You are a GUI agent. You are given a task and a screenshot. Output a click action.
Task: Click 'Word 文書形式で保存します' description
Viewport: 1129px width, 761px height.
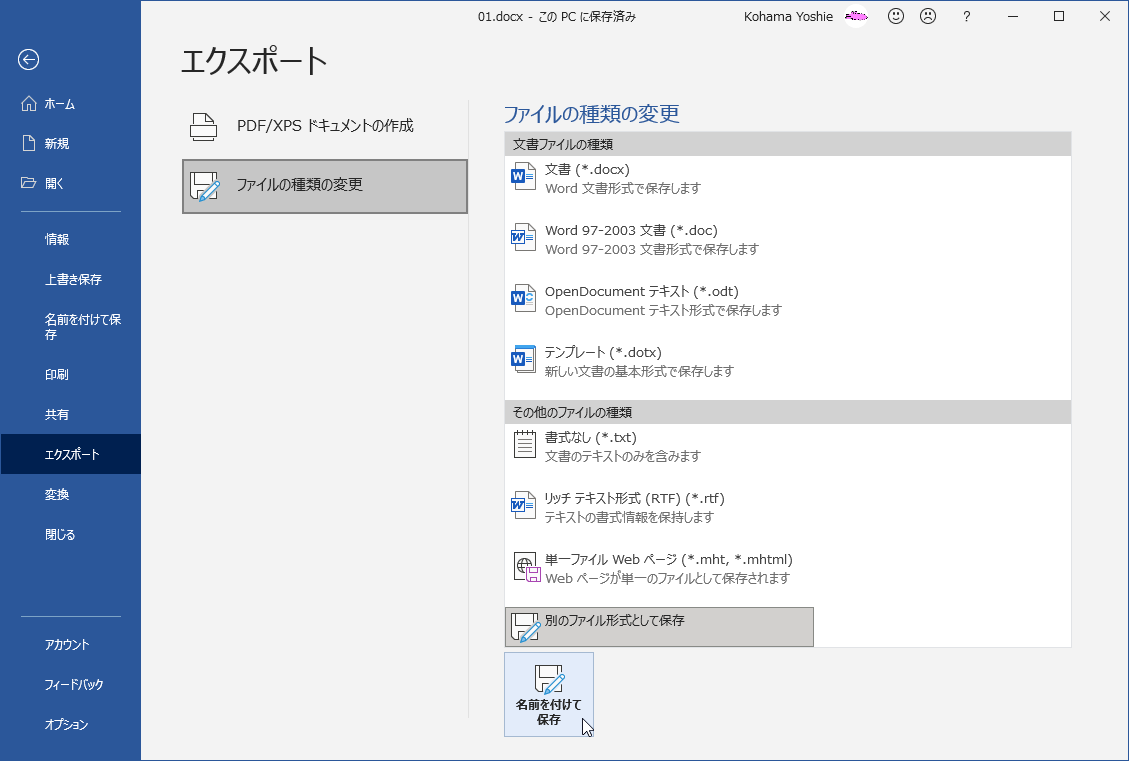[623, 189]
